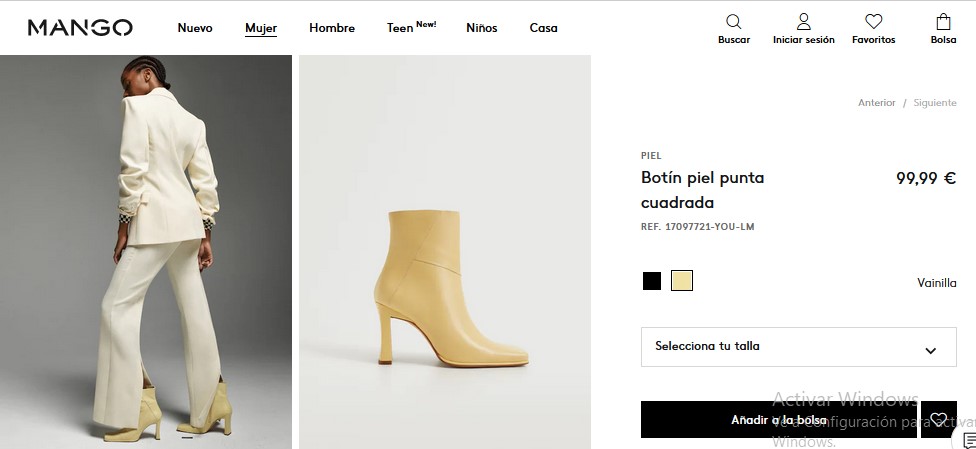Click the size selector chevron arrow
This screenshot has height=449, width=976.
point(930,351)
